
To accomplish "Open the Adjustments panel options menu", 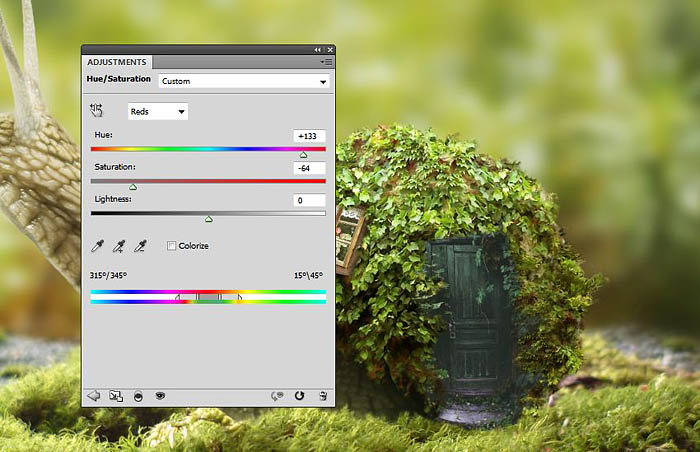I will 326,62.
